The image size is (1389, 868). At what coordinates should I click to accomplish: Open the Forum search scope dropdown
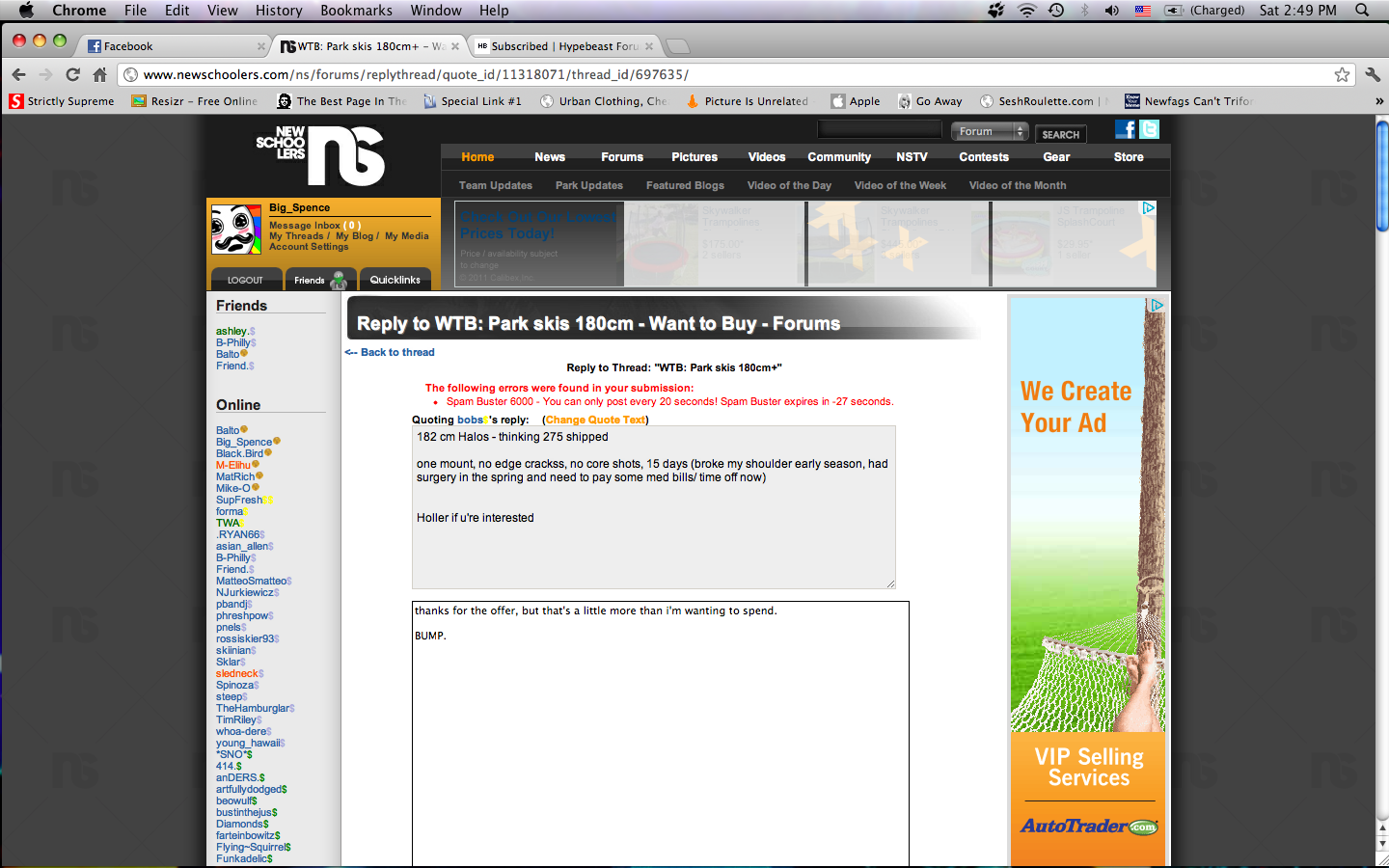point(989,131)
